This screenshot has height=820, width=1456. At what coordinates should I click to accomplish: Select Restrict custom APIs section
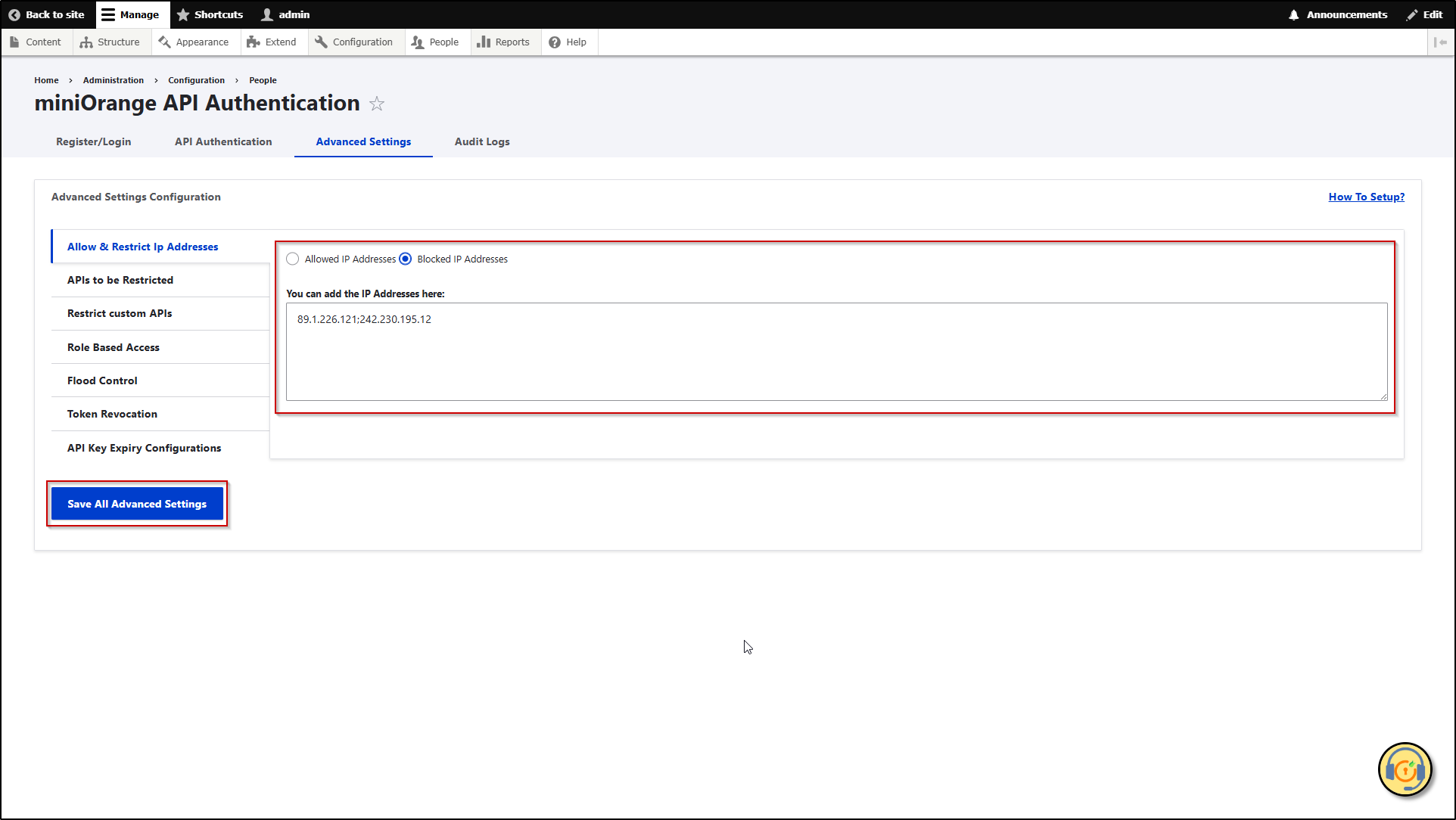coord(160,313)
